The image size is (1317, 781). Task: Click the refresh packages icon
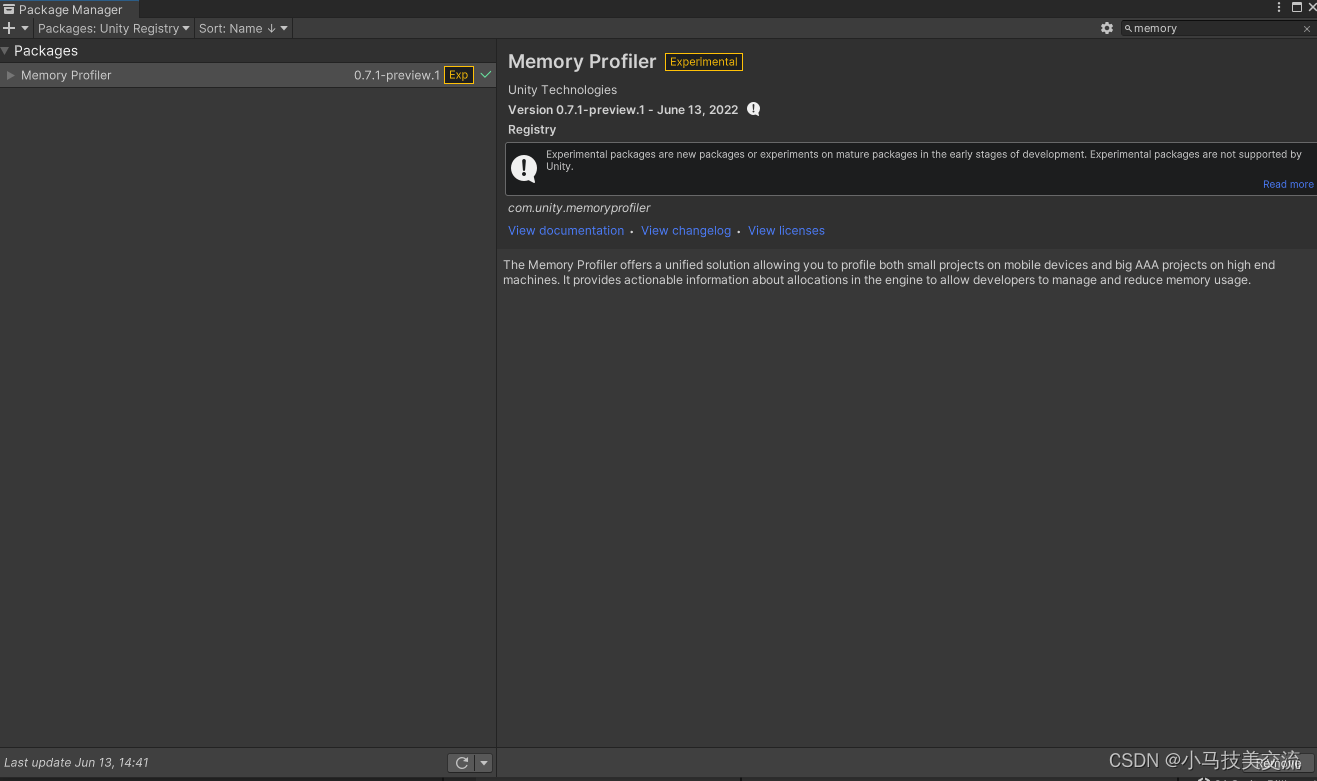click(x=460, y=762)
